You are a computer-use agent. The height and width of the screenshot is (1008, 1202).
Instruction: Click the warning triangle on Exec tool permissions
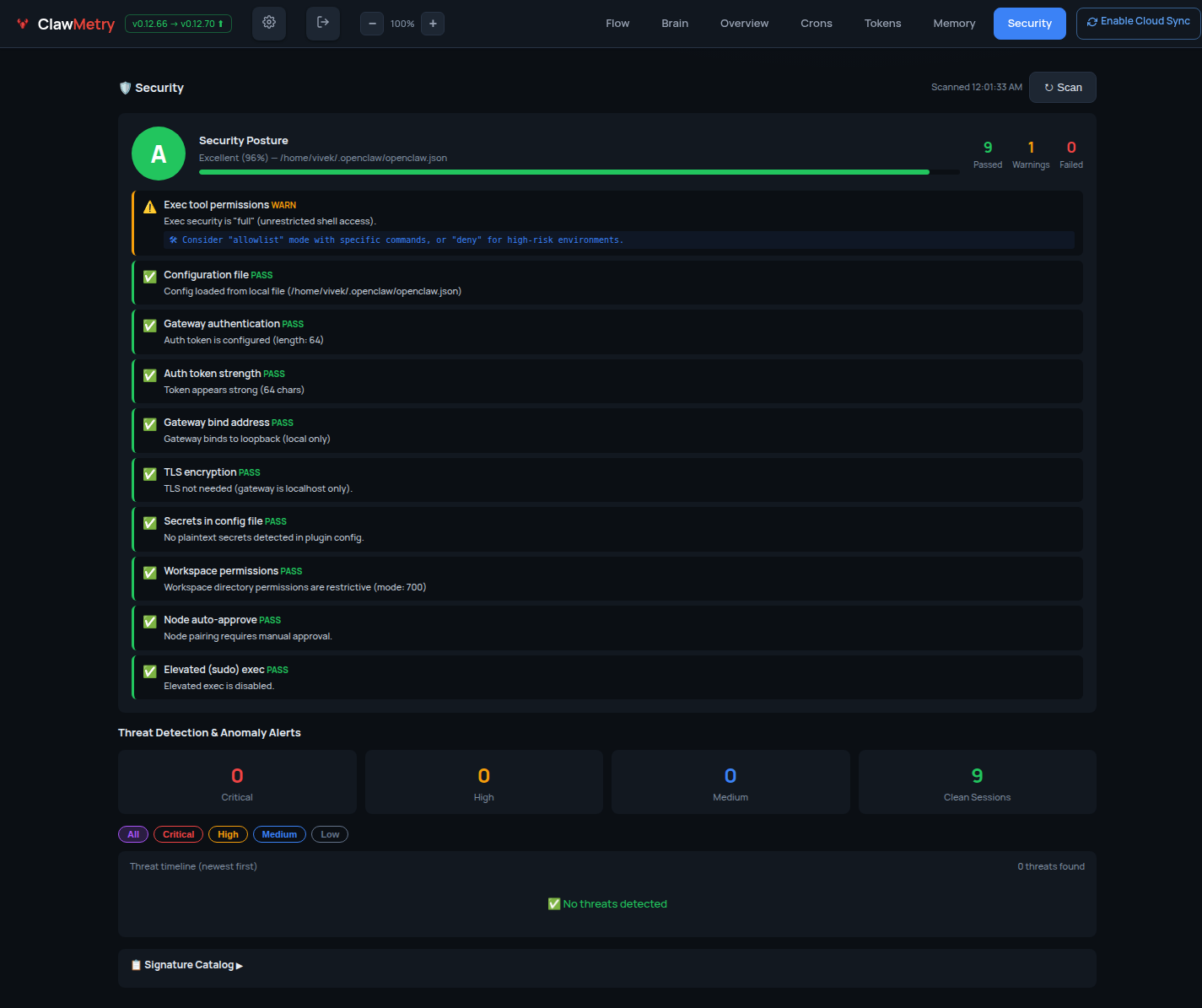(x=149, y=206)
